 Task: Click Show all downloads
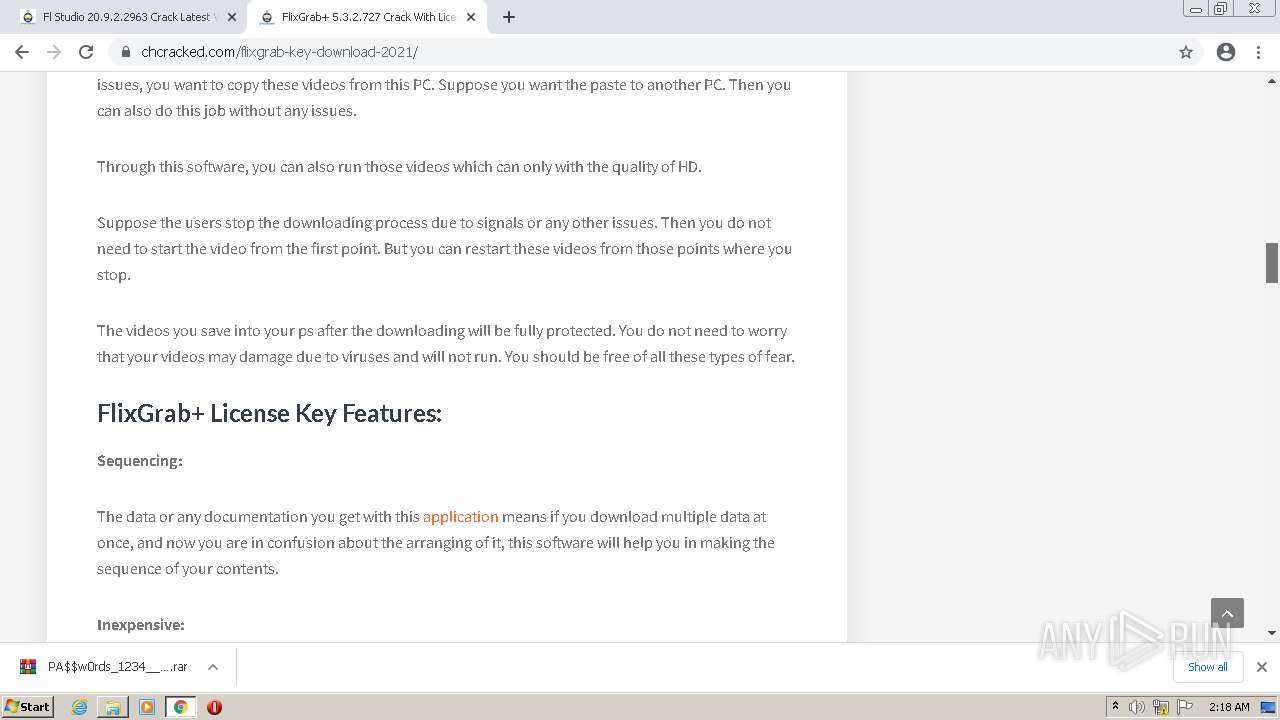pyautogui.click(x=1207, y=667)
